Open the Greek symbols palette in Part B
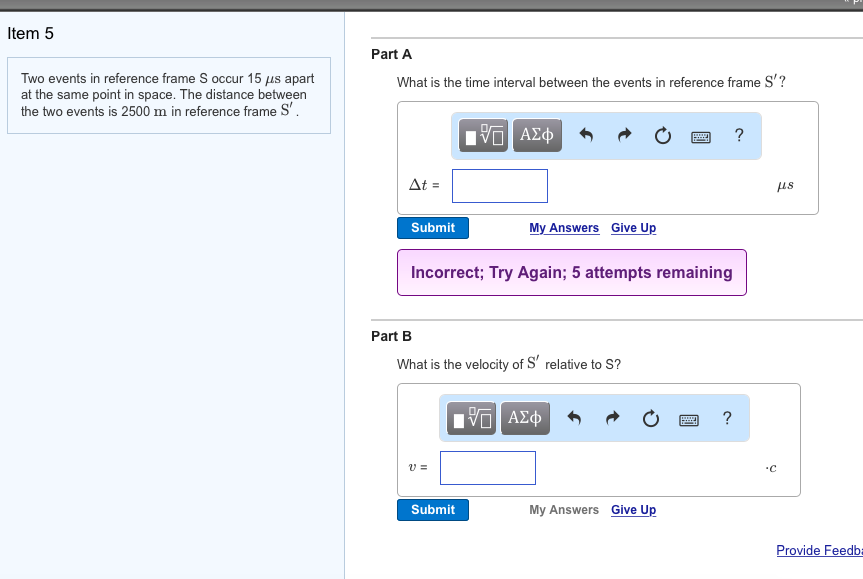This screenshot has width=863, height=579. point(524,418)
